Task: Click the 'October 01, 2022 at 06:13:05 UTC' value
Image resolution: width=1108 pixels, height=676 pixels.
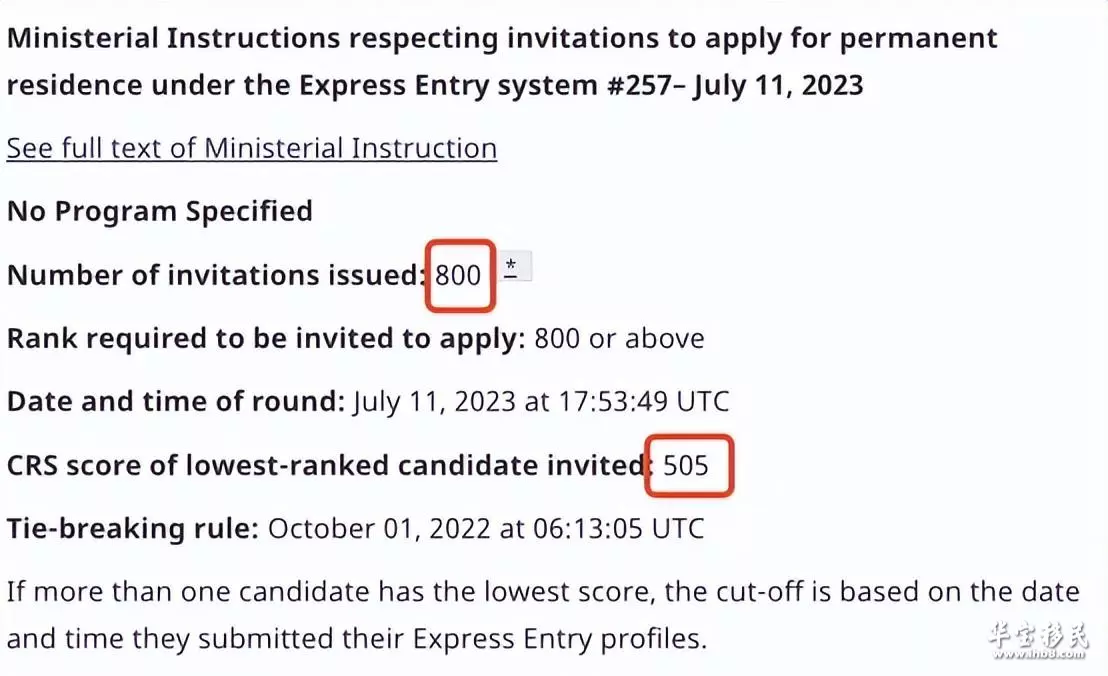Action: tap(486, 528)
